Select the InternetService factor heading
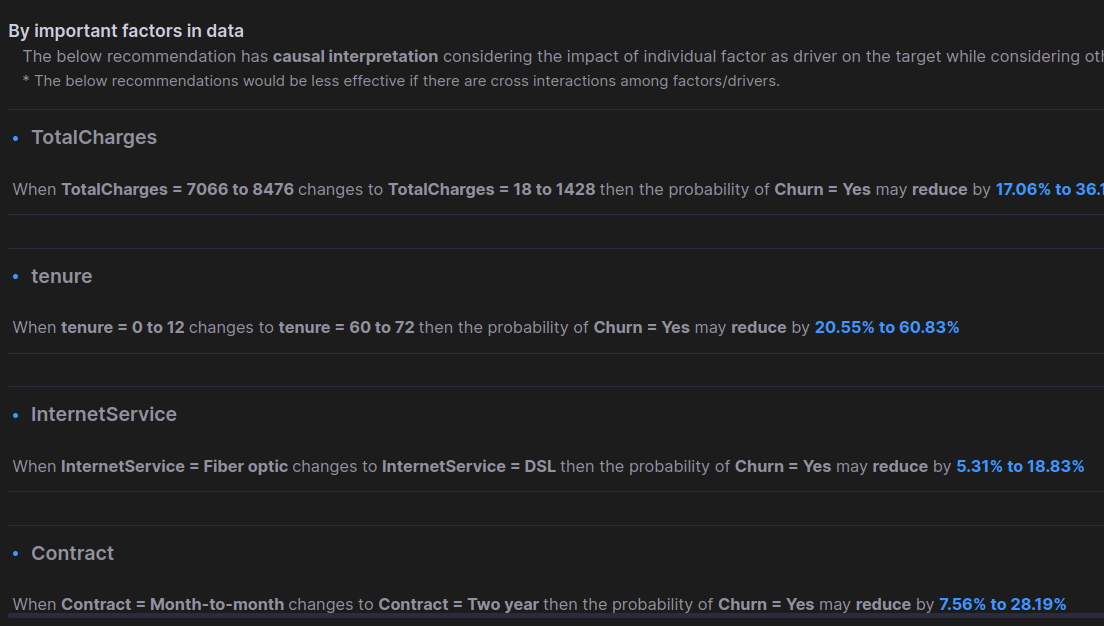1104x626 pixels. (104, 414)
